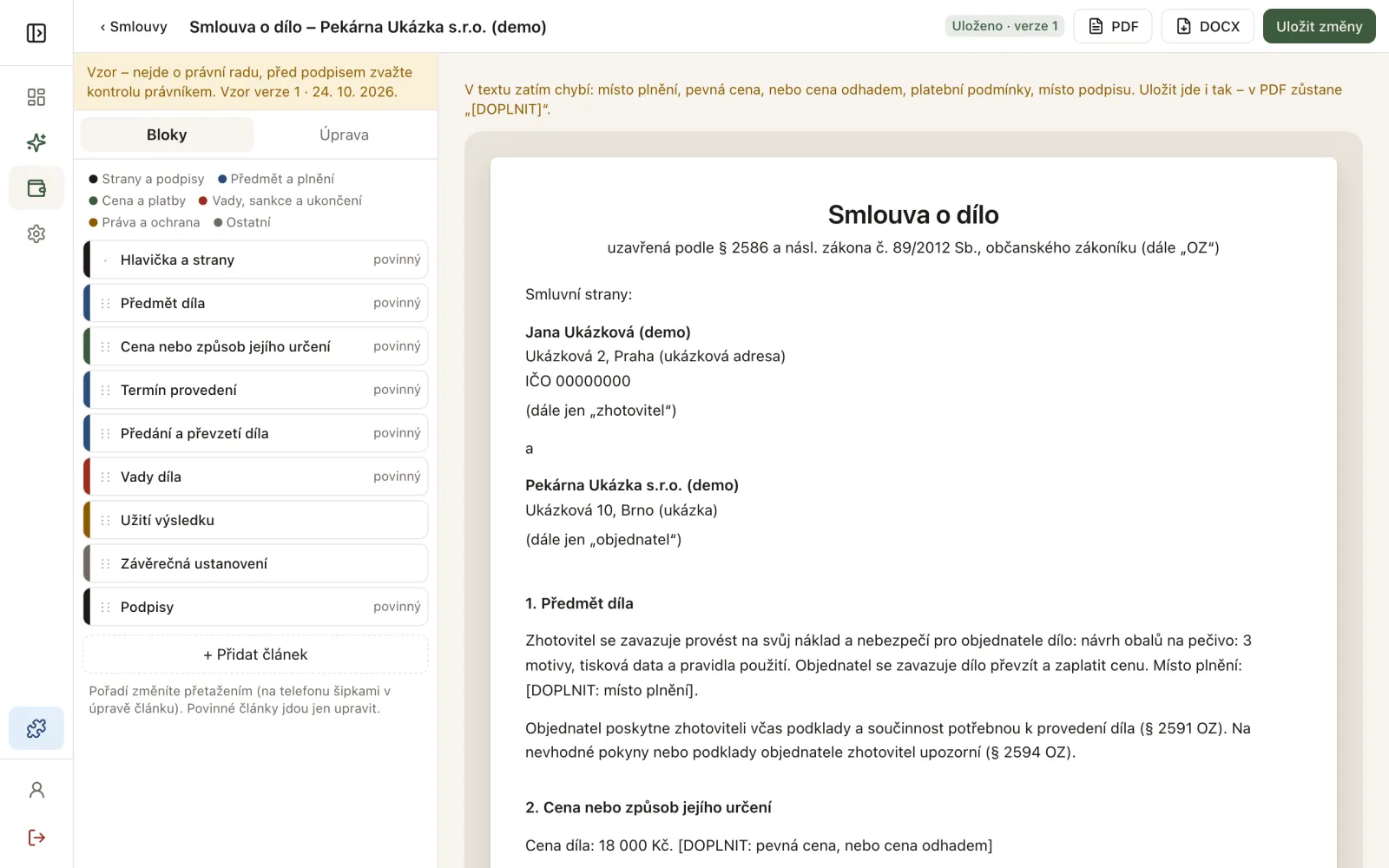Open the settings gear icon

36,233
